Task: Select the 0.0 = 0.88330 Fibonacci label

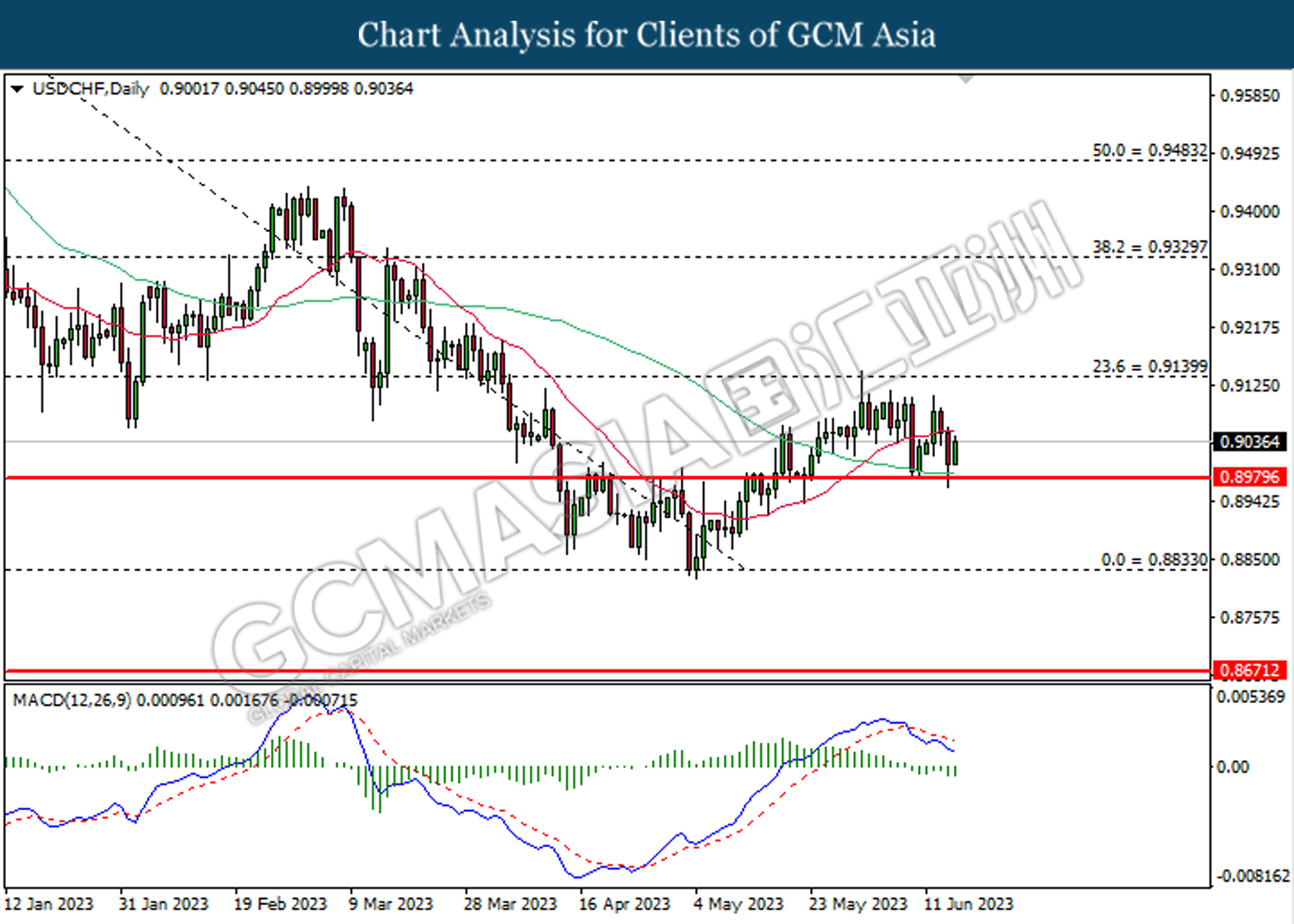Action: click(x=1153, y=559)
